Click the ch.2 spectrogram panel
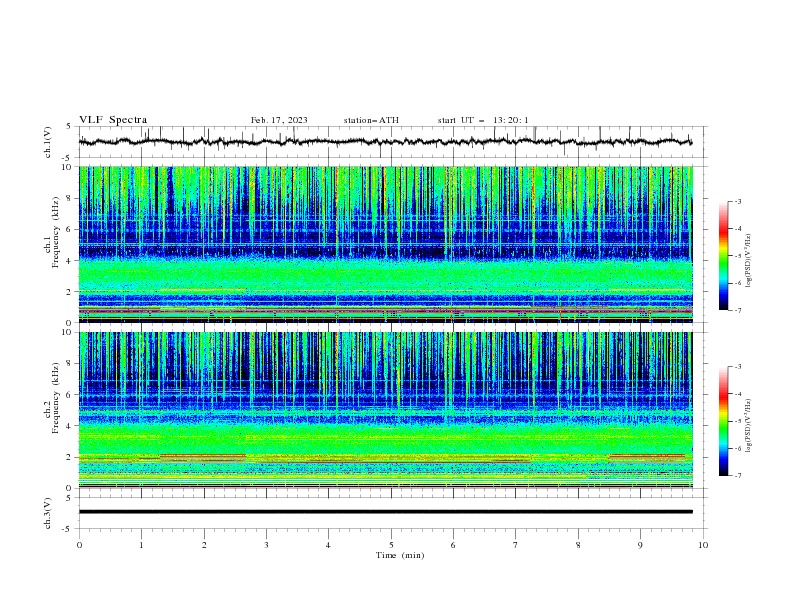Image resolution: width=792 pixels, height=612 pixels. coord(386,410)
